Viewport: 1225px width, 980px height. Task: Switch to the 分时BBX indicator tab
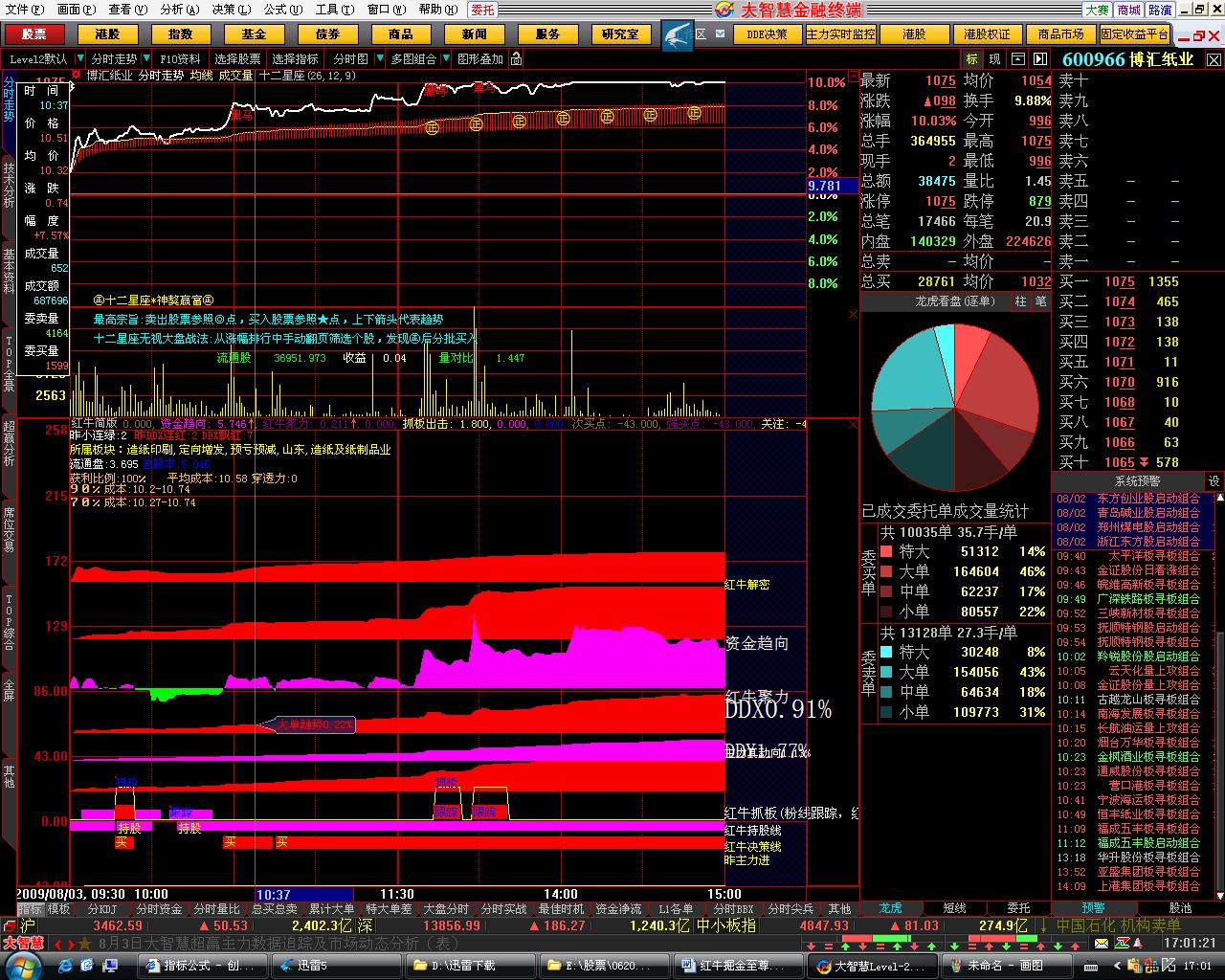click(733, 908)
